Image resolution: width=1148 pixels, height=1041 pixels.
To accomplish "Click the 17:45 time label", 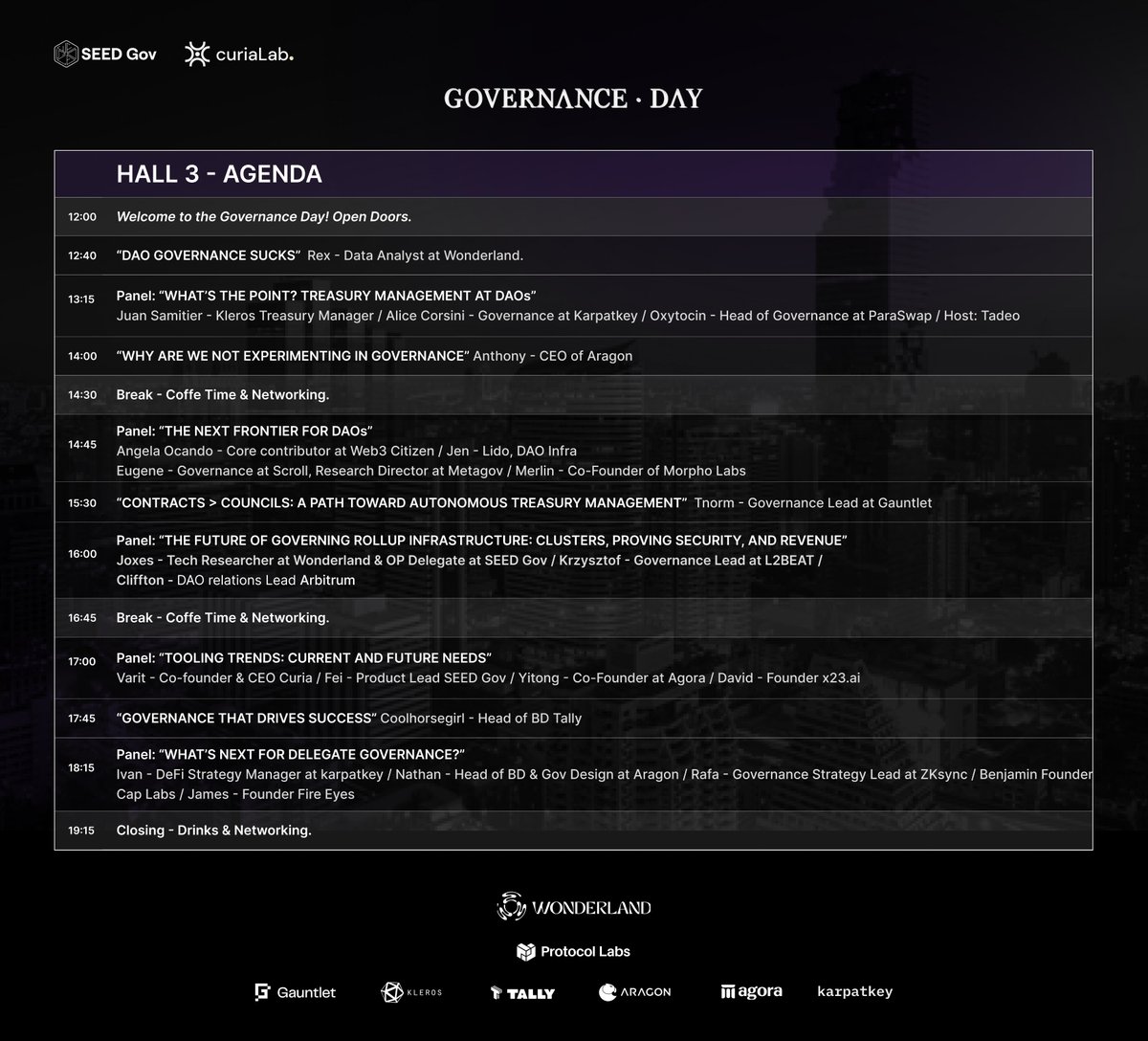I will coord(82,718).
